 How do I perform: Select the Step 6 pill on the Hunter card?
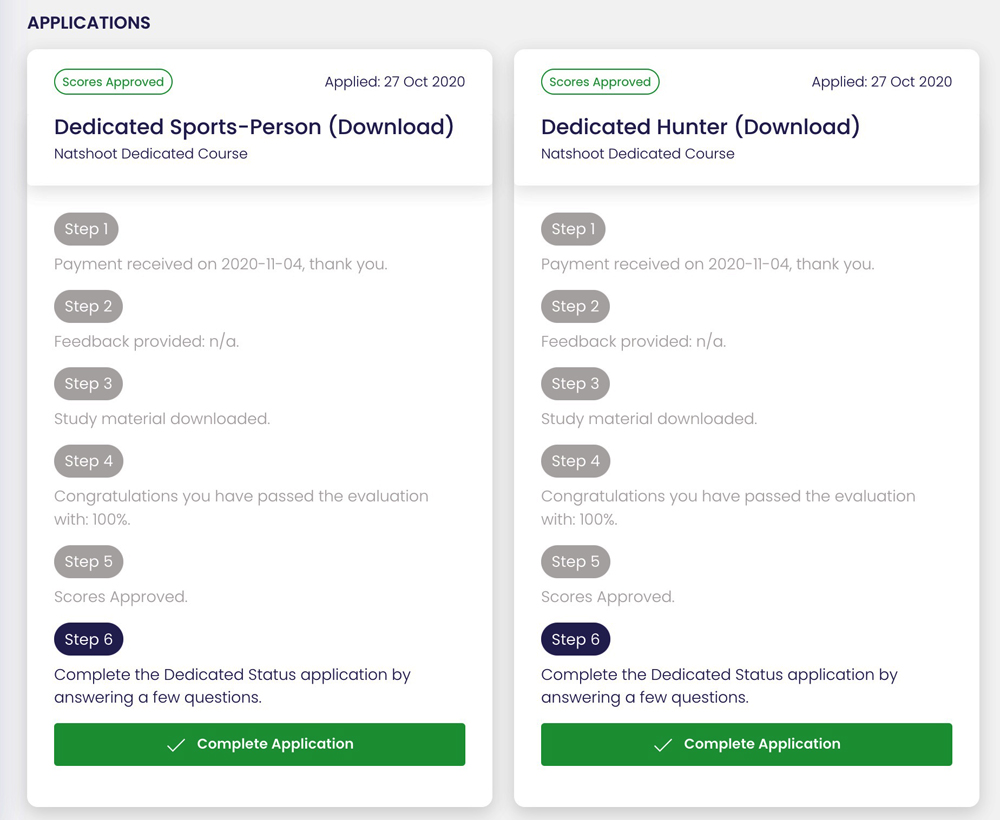575,639
